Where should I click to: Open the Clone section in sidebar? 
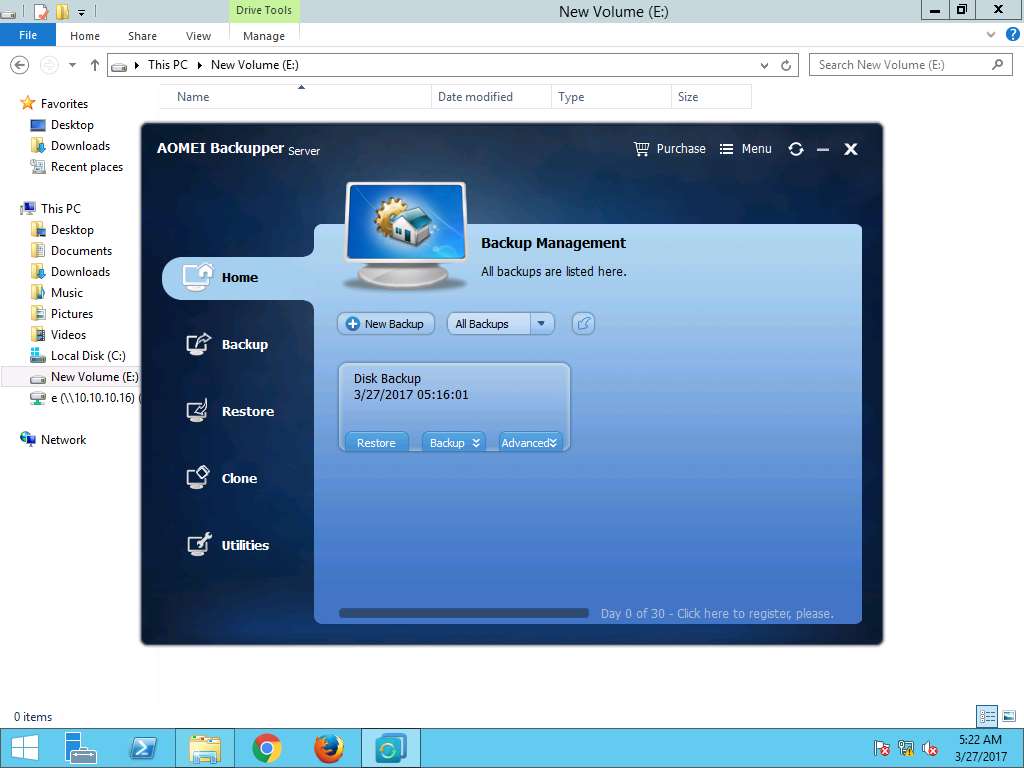[x=222, y=478]
